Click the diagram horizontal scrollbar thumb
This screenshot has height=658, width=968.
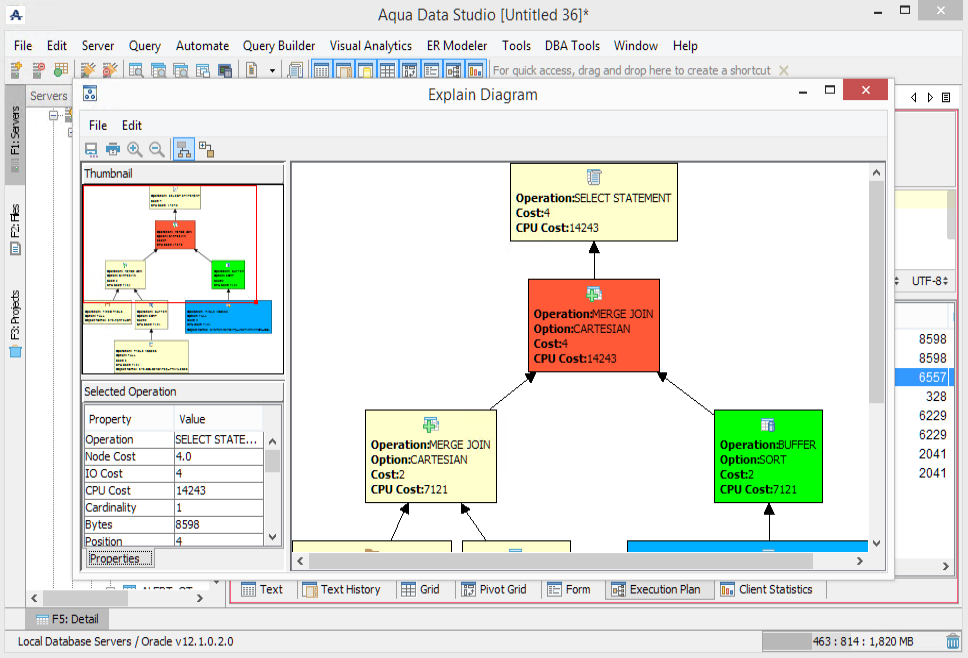point(561,560)
